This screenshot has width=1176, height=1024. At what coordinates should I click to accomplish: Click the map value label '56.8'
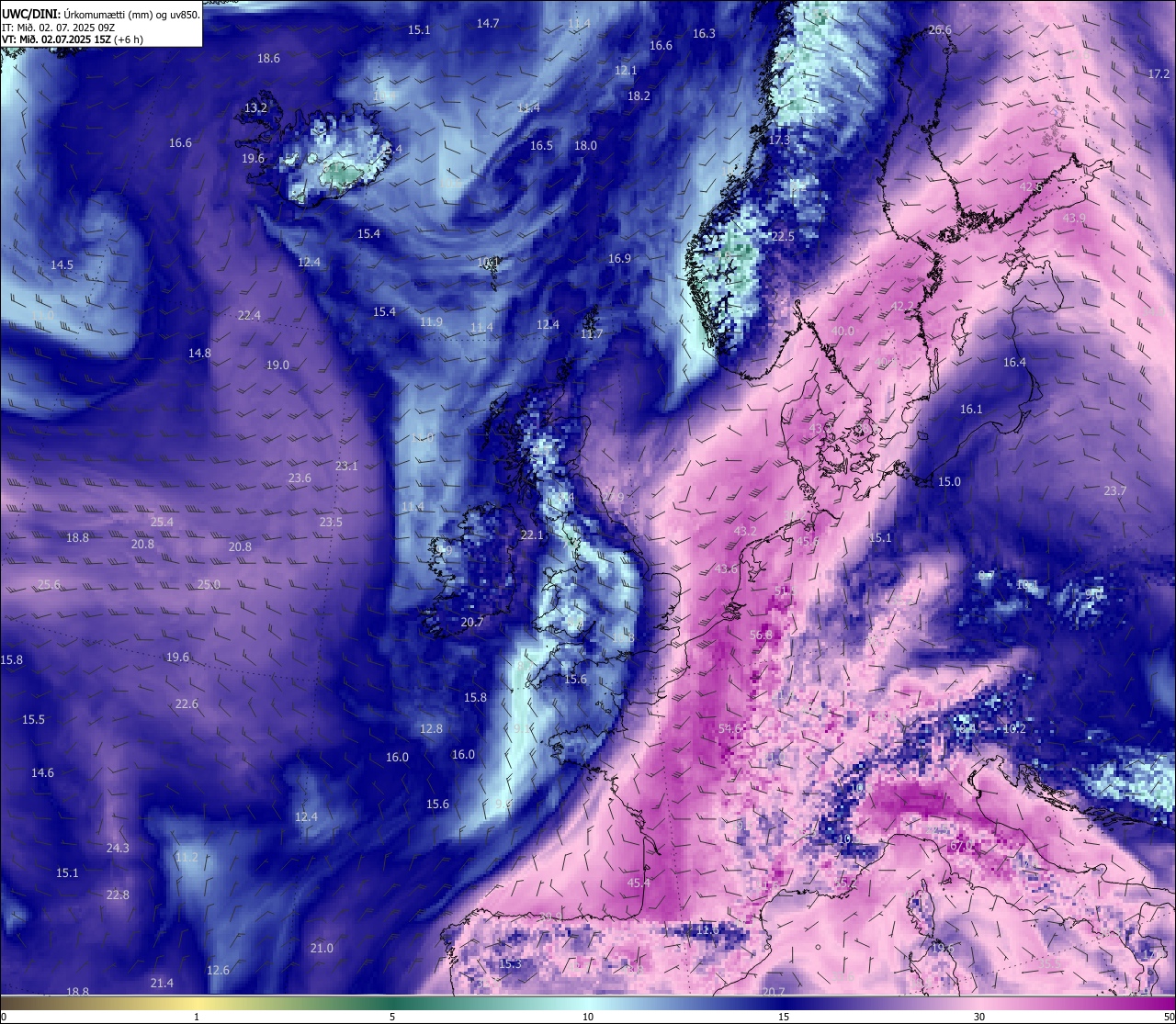coord(761,635)
